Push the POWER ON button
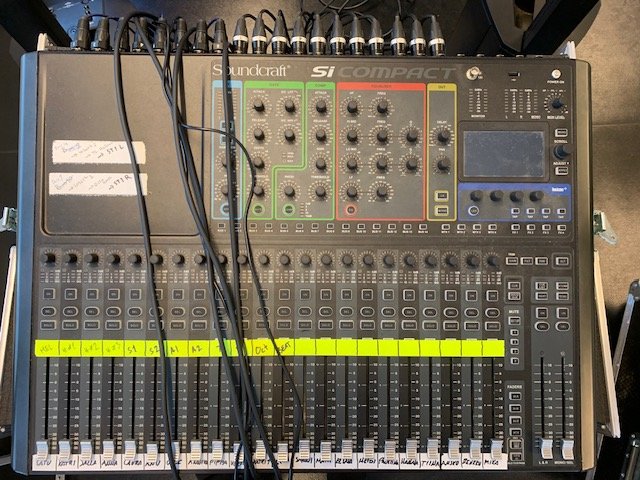640x480 pixels. [x=556, y=74]
